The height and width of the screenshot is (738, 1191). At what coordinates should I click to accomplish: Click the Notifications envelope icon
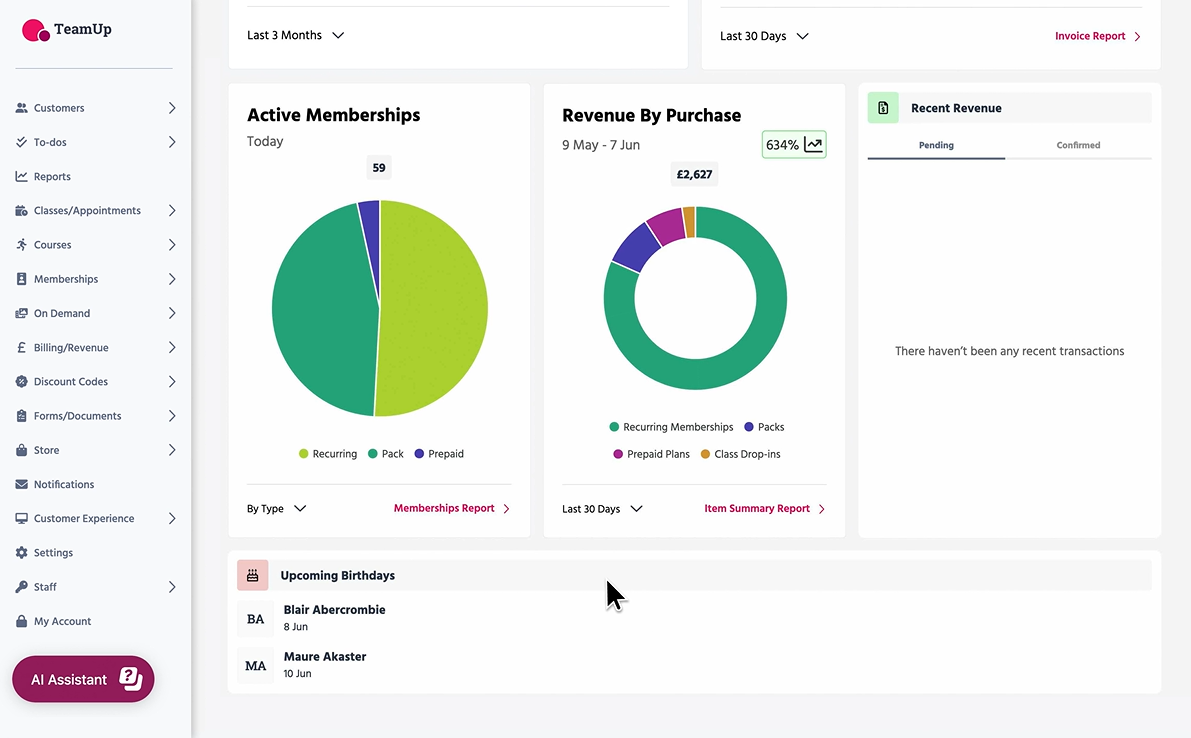(x=21, y=484)
